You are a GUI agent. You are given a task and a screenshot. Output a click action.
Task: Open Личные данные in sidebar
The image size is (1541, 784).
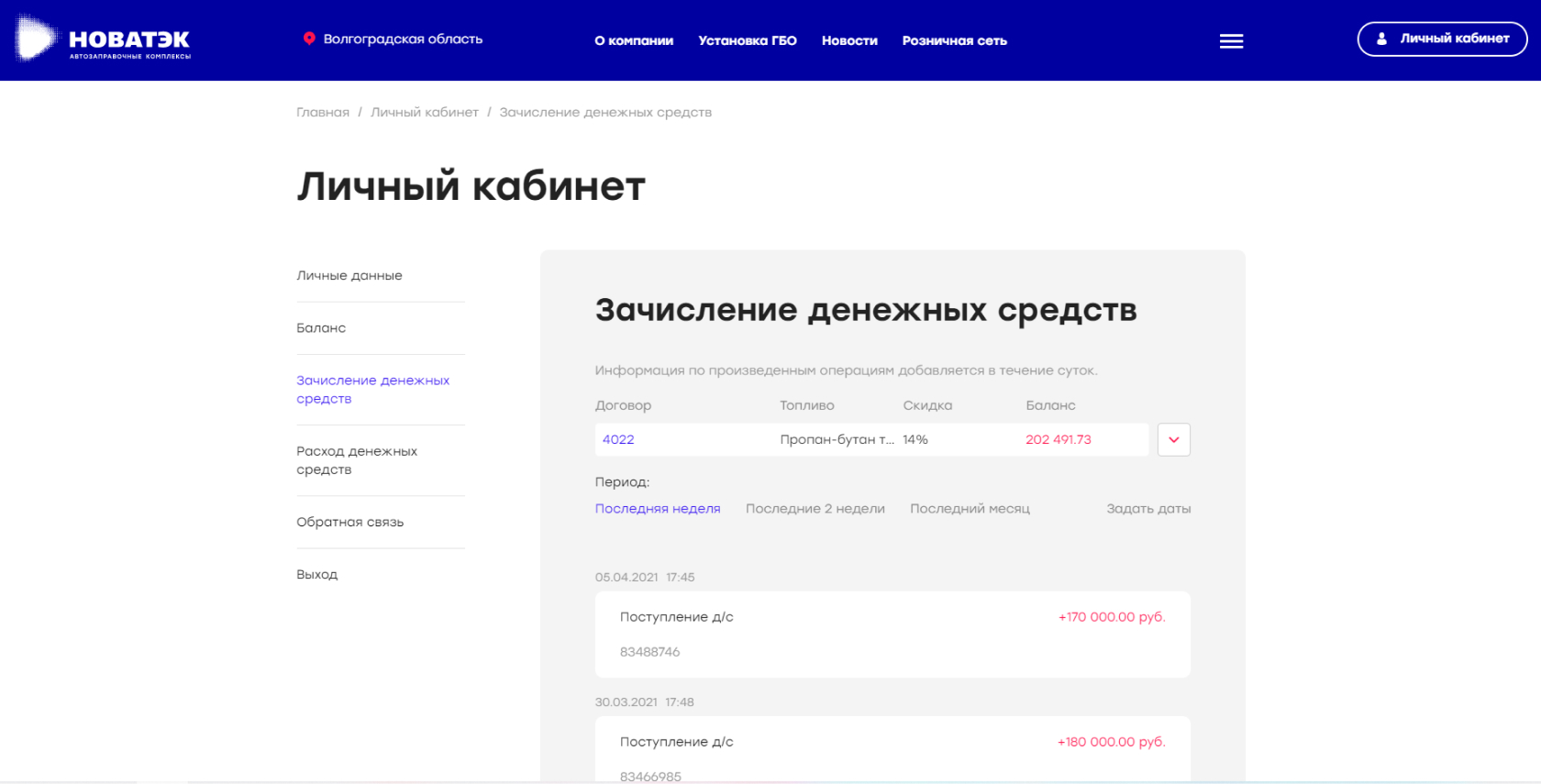[x=349, y=276]
